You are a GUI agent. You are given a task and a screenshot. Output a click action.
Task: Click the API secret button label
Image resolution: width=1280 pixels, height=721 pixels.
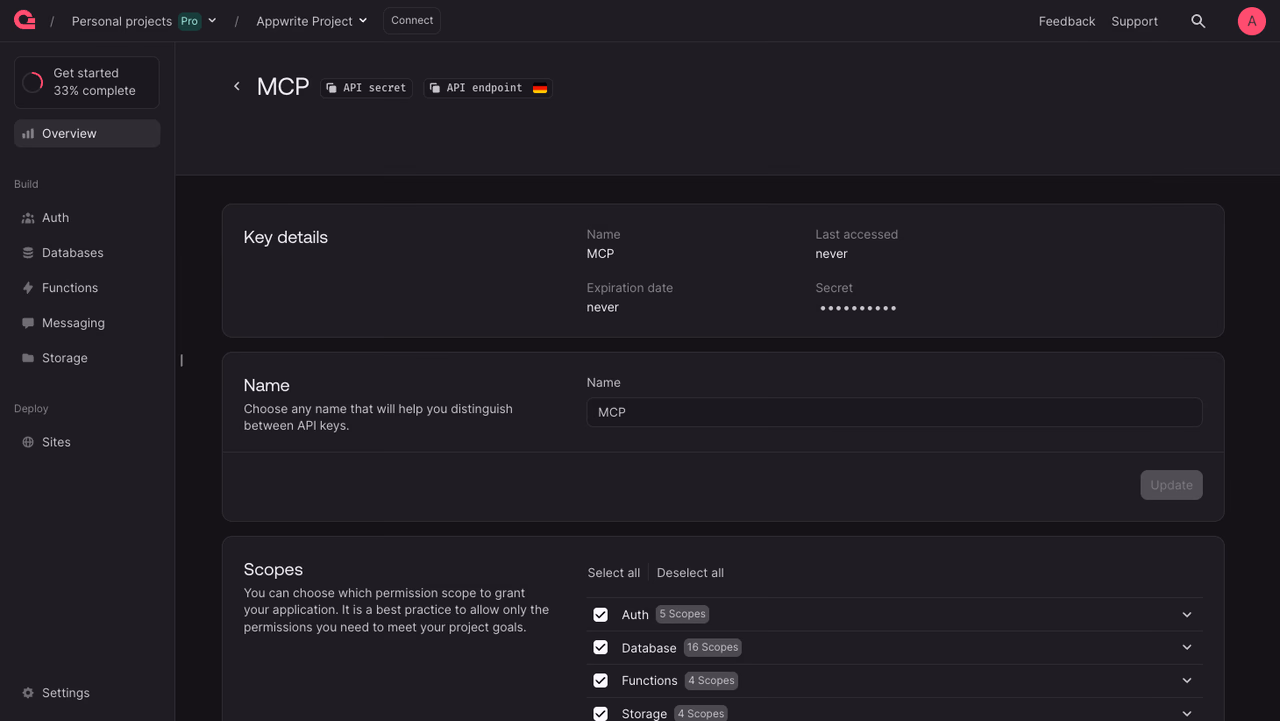coord(375,88)
